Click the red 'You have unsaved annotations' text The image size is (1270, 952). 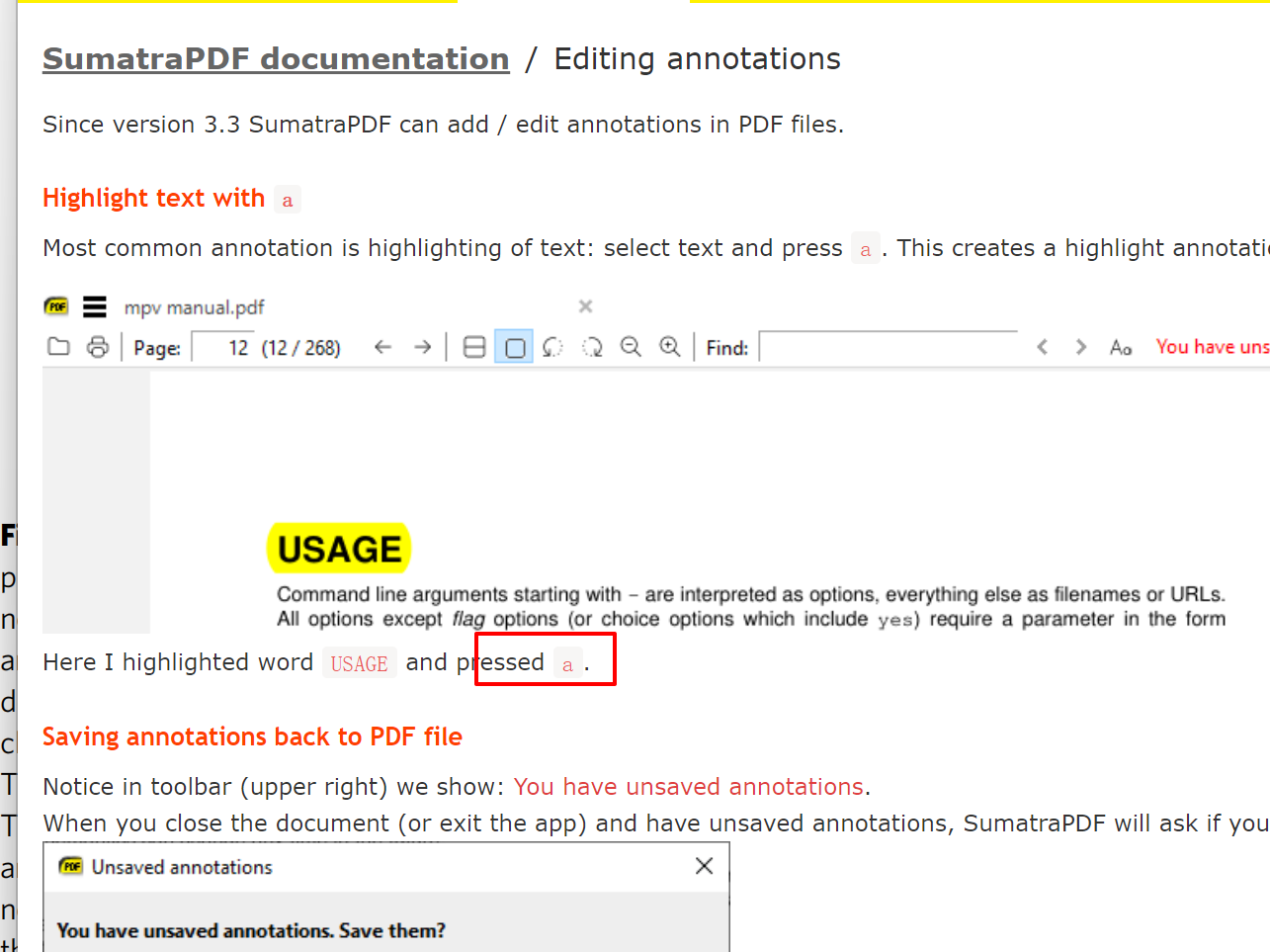click(689, 787)
